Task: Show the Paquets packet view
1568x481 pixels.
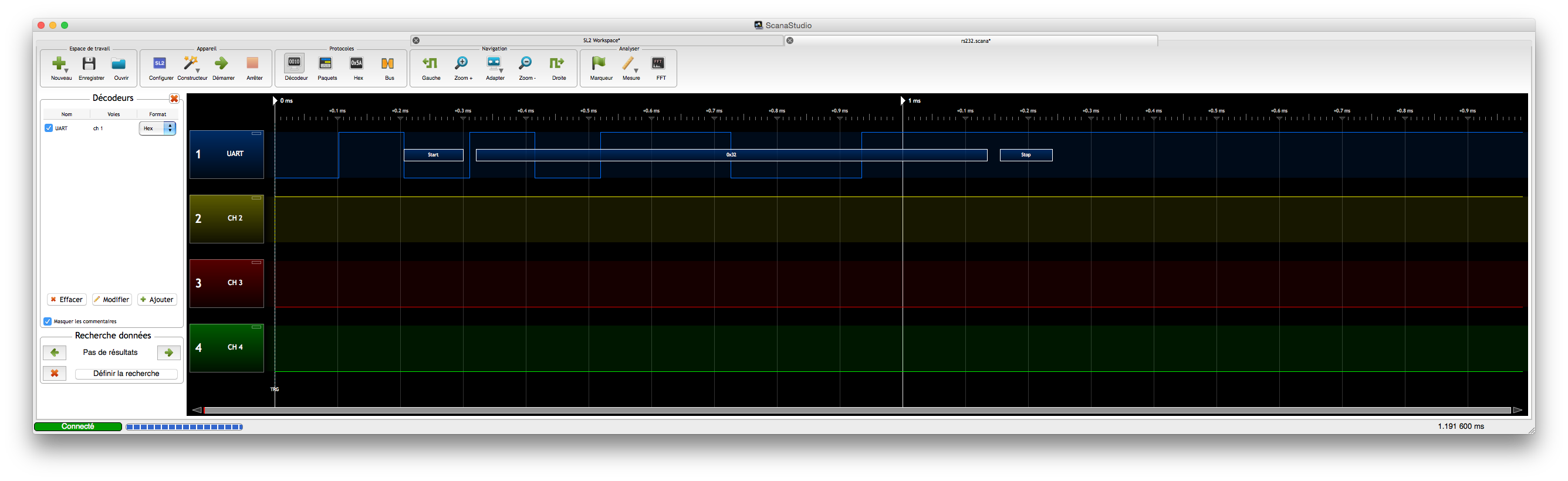Action: point(326,65)
